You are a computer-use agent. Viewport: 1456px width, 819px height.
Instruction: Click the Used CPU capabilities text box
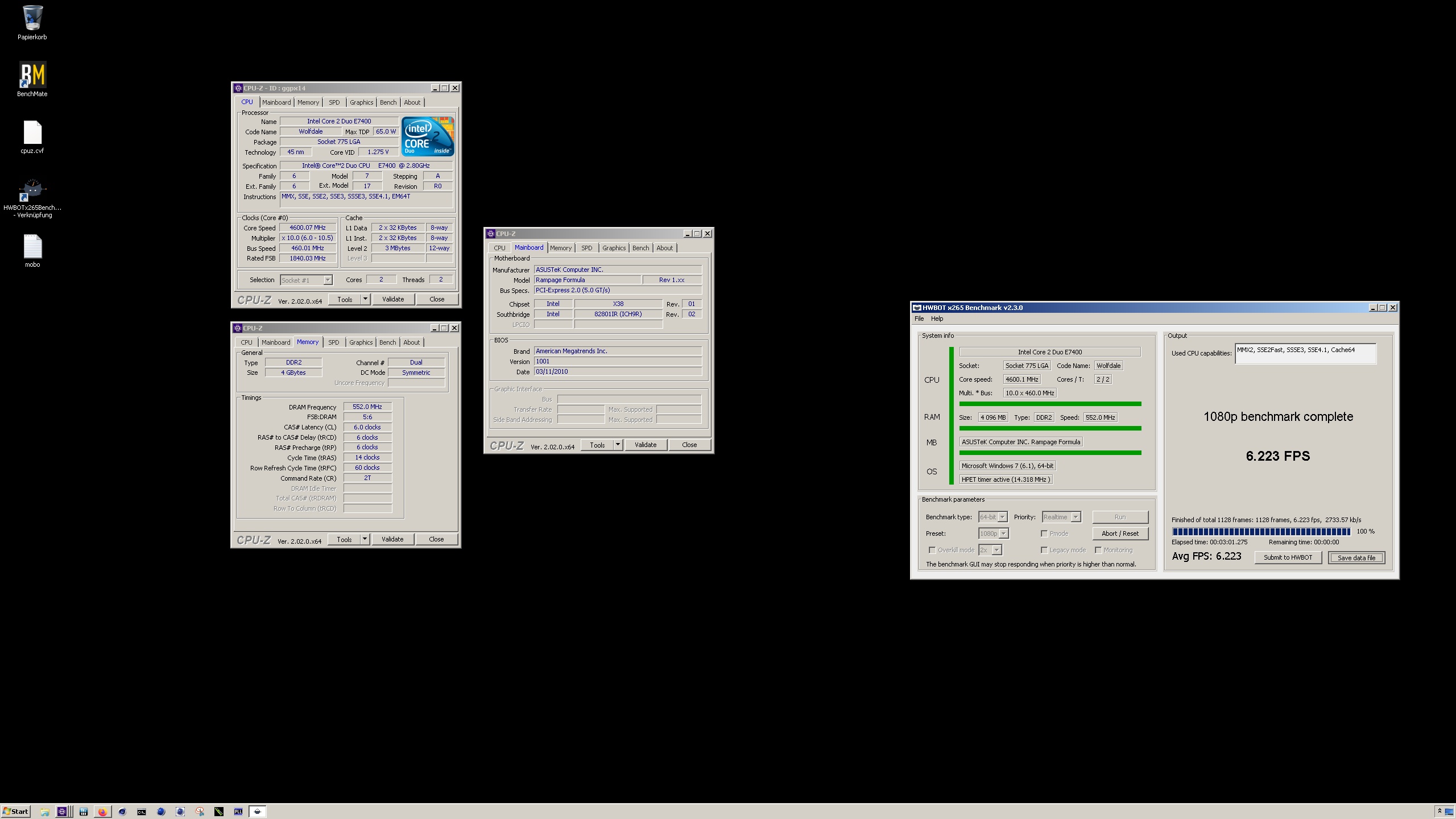[1305, 354]
